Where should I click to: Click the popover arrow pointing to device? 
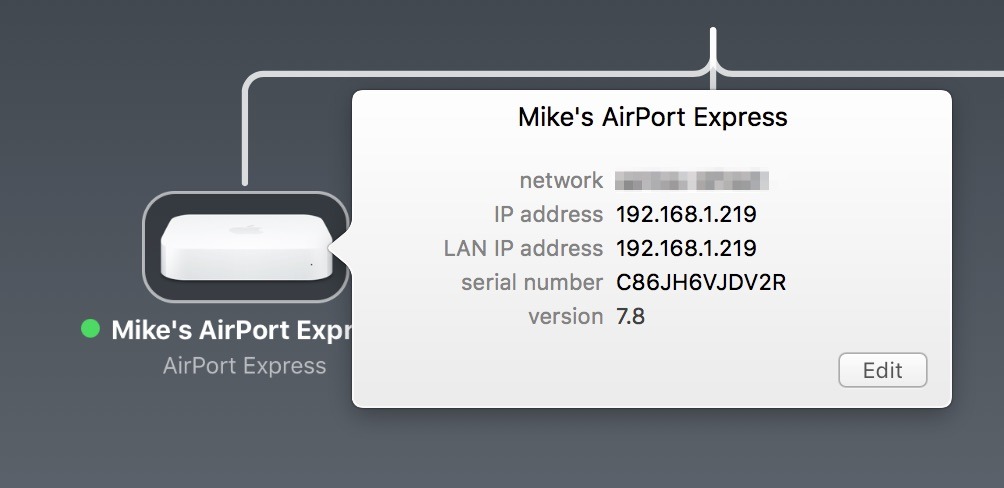pos(341,248)
